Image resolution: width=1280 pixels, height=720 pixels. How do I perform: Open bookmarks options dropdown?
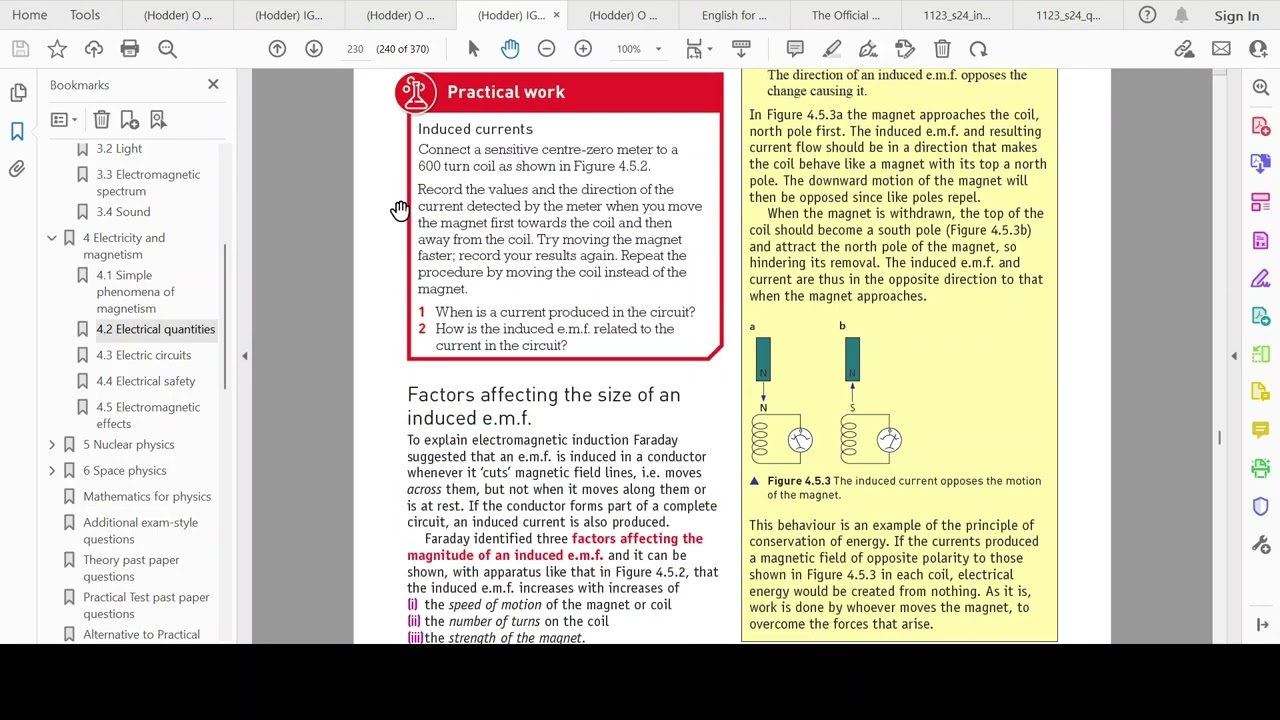pos(64,120)
